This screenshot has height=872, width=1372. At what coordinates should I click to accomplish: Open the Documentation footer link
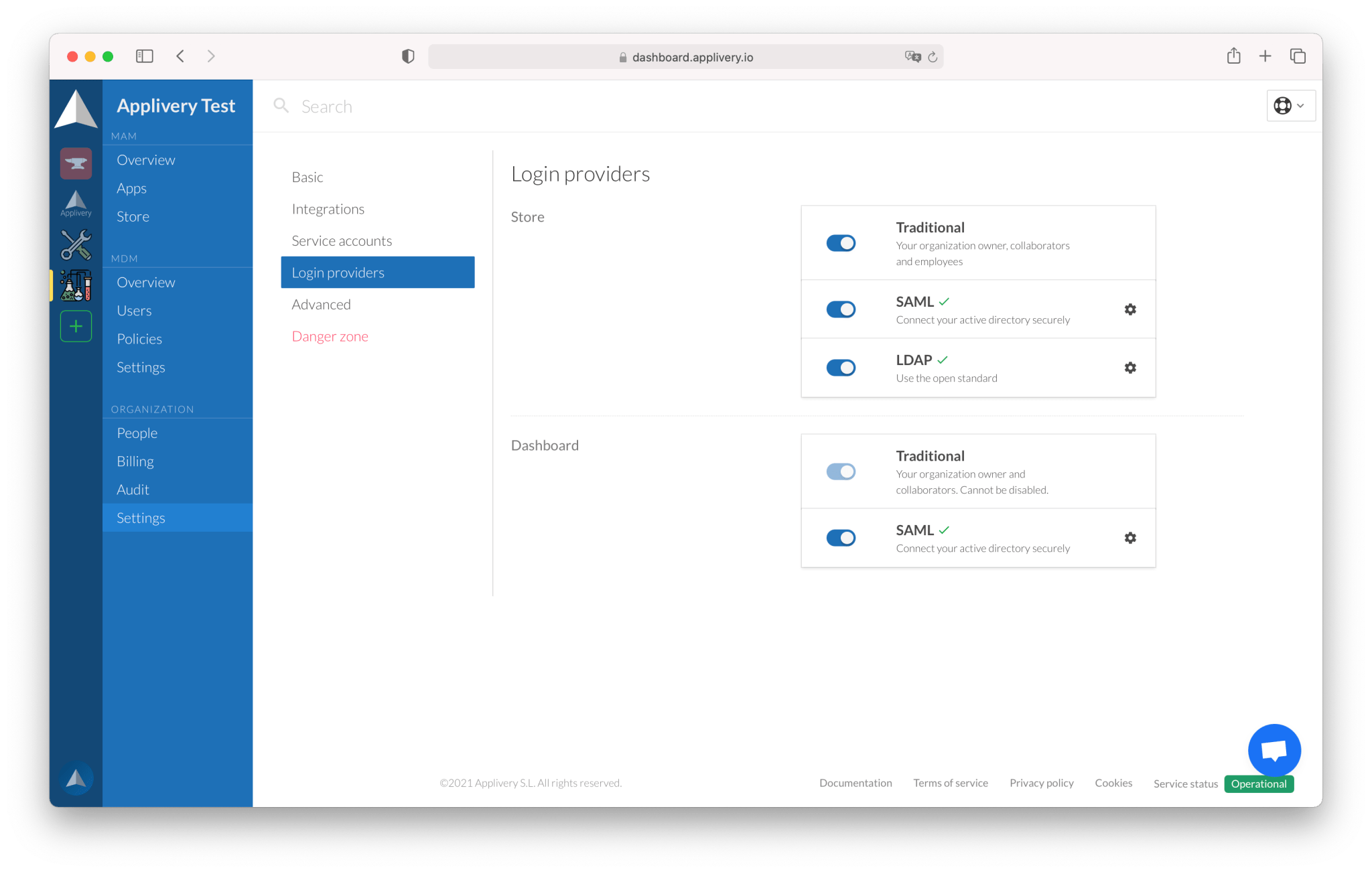[855, 783]
